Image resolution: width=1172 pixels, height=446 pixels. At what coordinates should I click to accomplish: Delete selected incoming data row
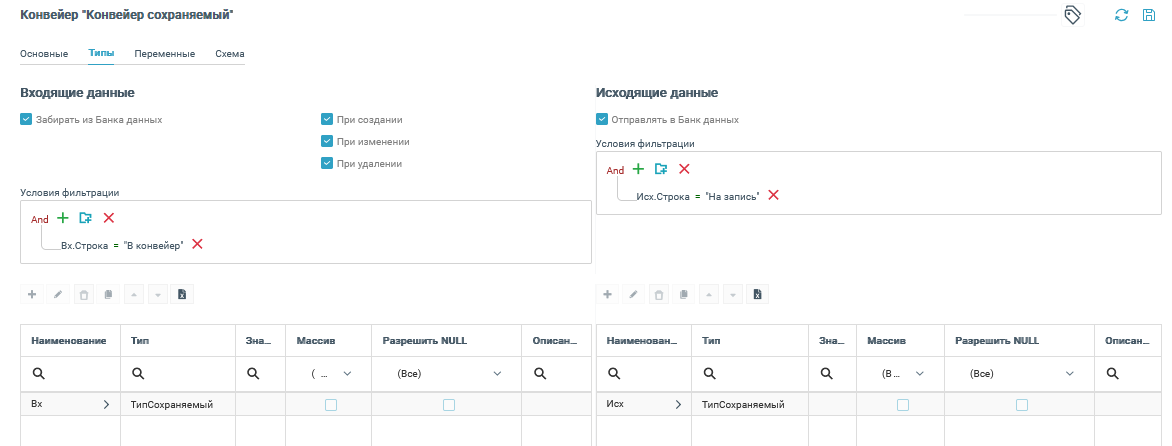click(x=83, y=294)
